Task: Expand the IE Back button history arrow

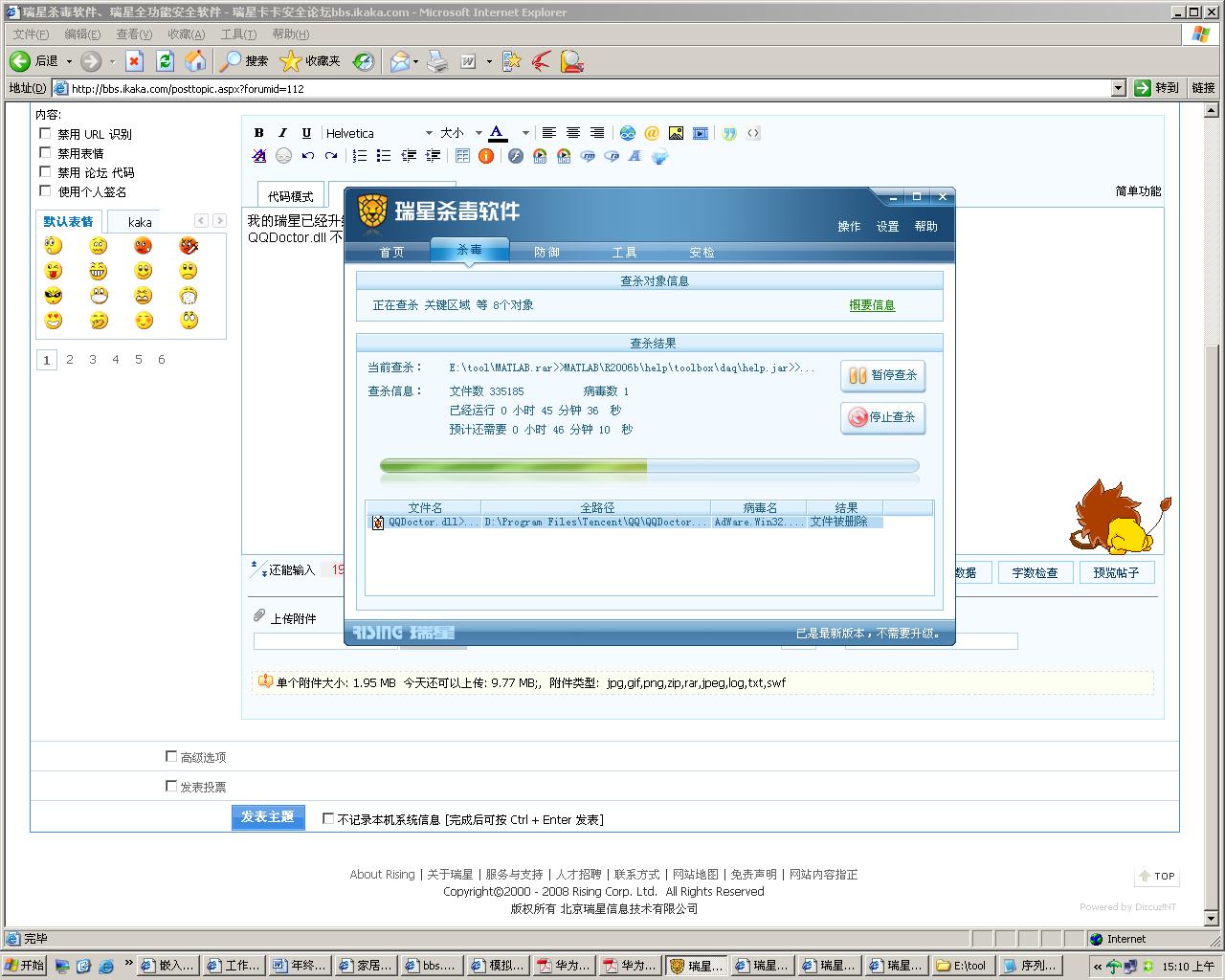Action: (x=69, y=61)
